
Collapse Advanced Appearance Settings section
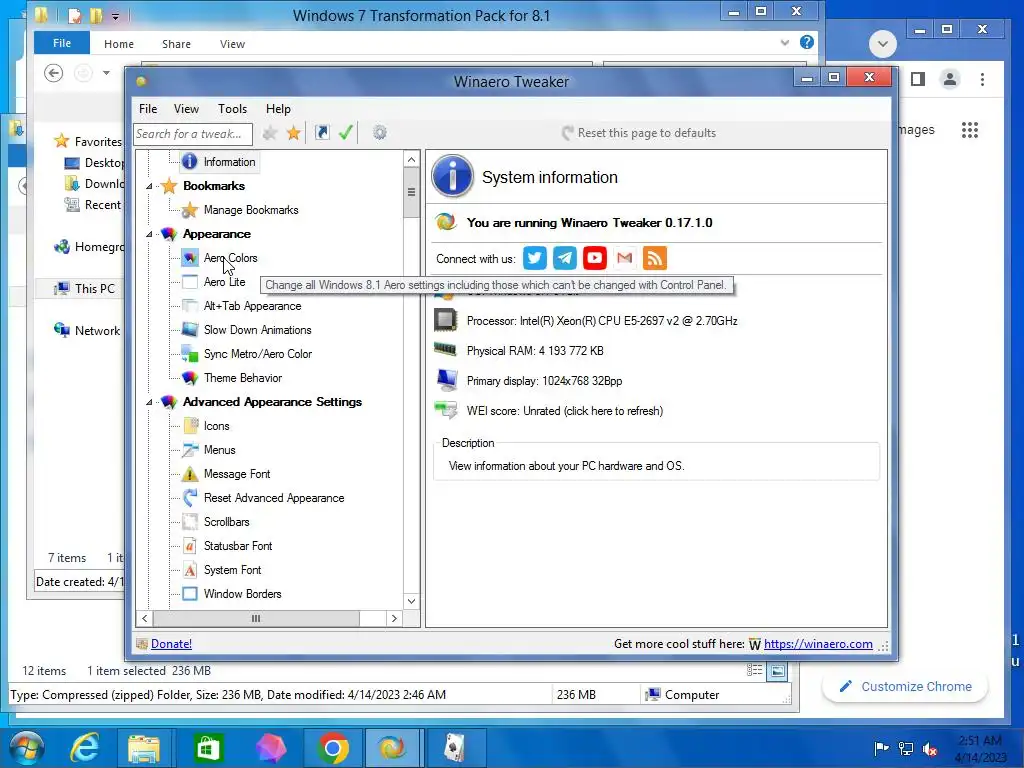pos(150,402)
